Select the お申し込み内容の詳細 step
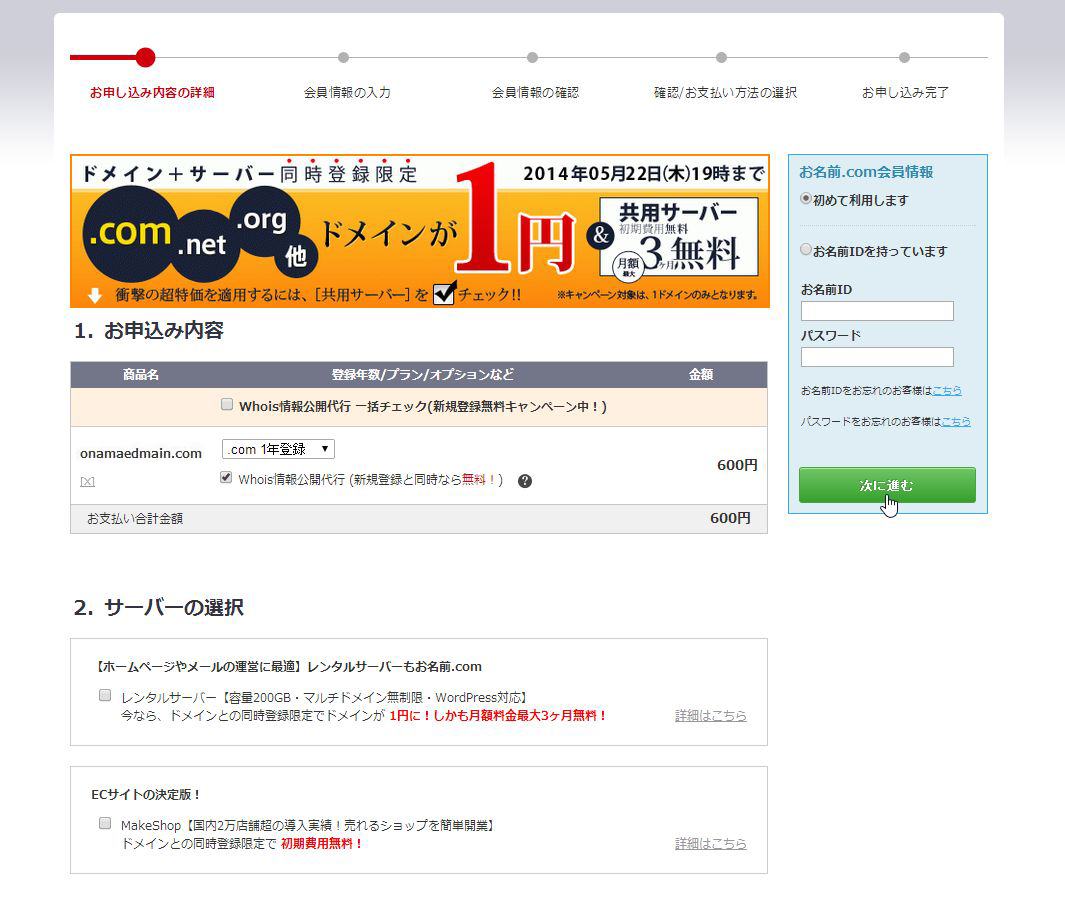The height and width of the screenshot is (917, 1065). tap(152, 92)
